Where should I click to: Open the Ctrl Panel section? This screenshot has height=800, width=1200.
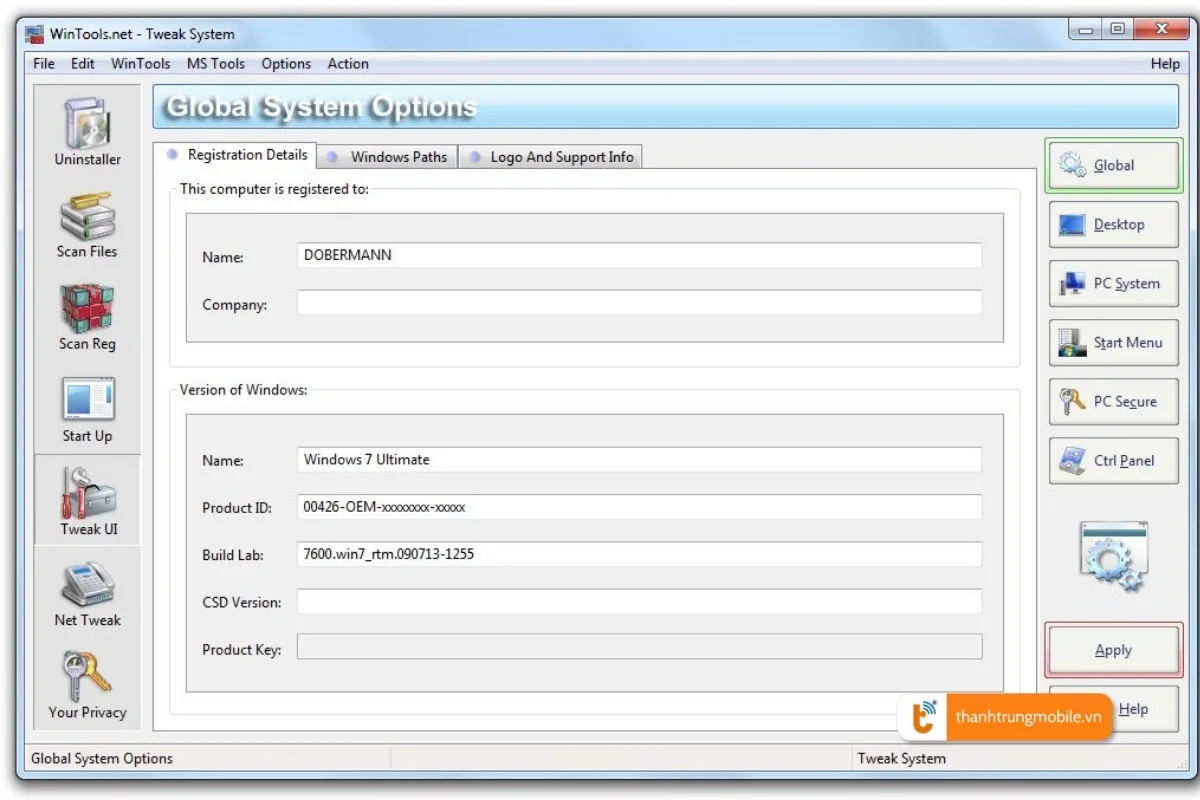tap(1113, 460)
